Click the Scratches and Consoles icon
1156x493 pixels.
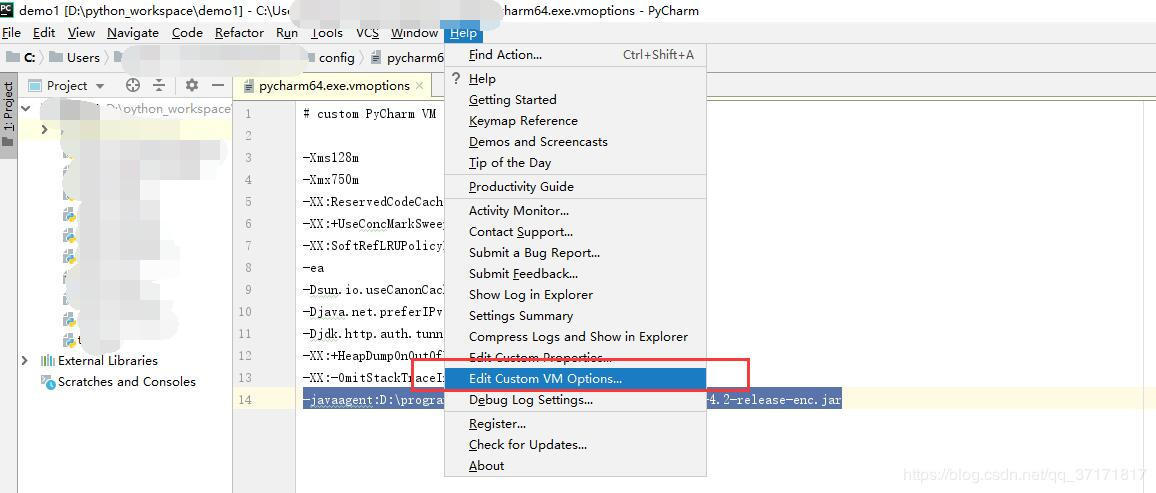[48, 382]
